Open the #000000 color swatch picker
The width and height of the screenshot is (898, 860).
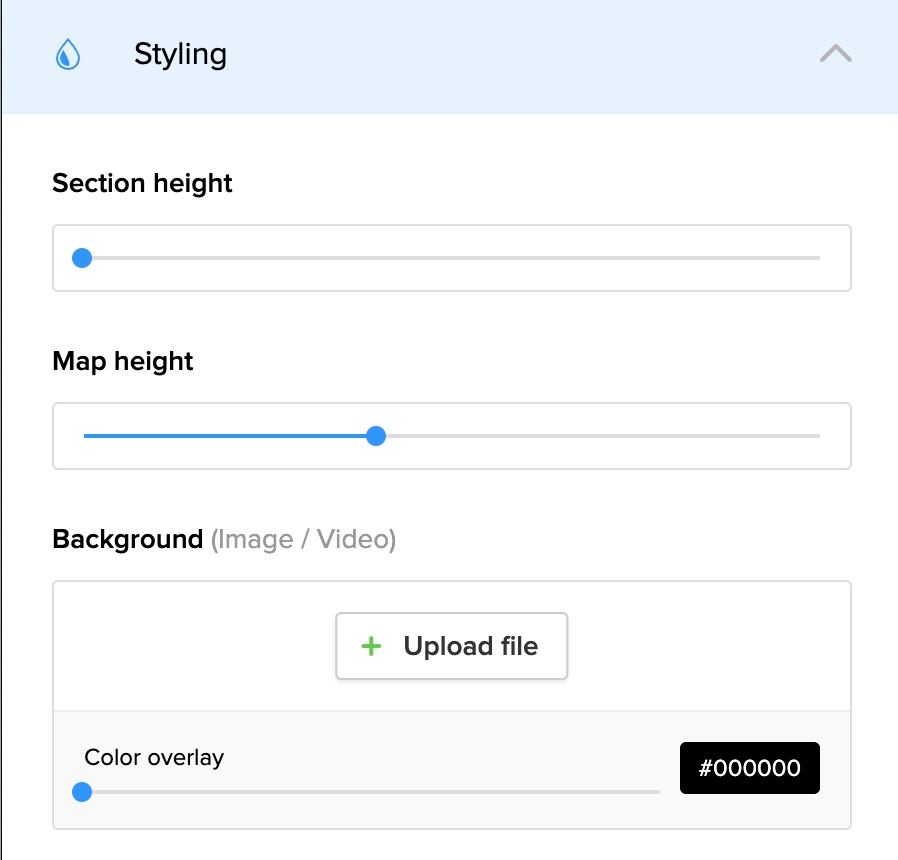pos(749,768)
